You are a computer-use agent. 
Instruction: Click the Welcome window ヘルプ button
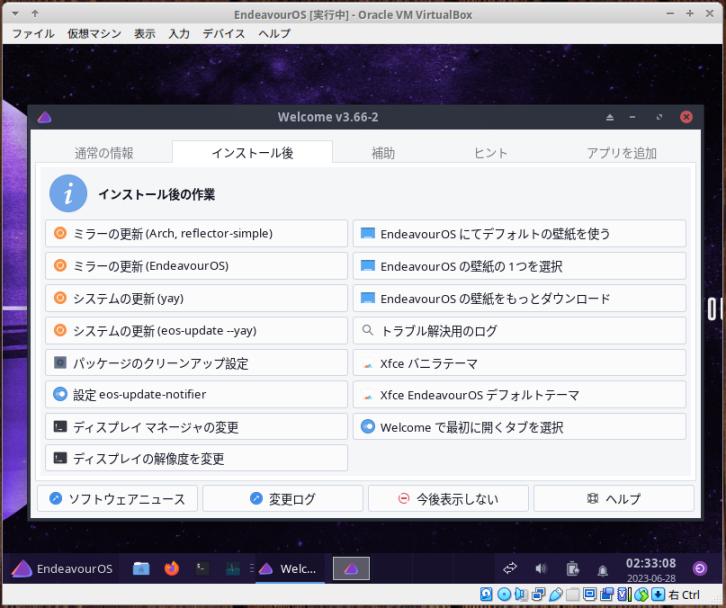(x=614, y=498)
